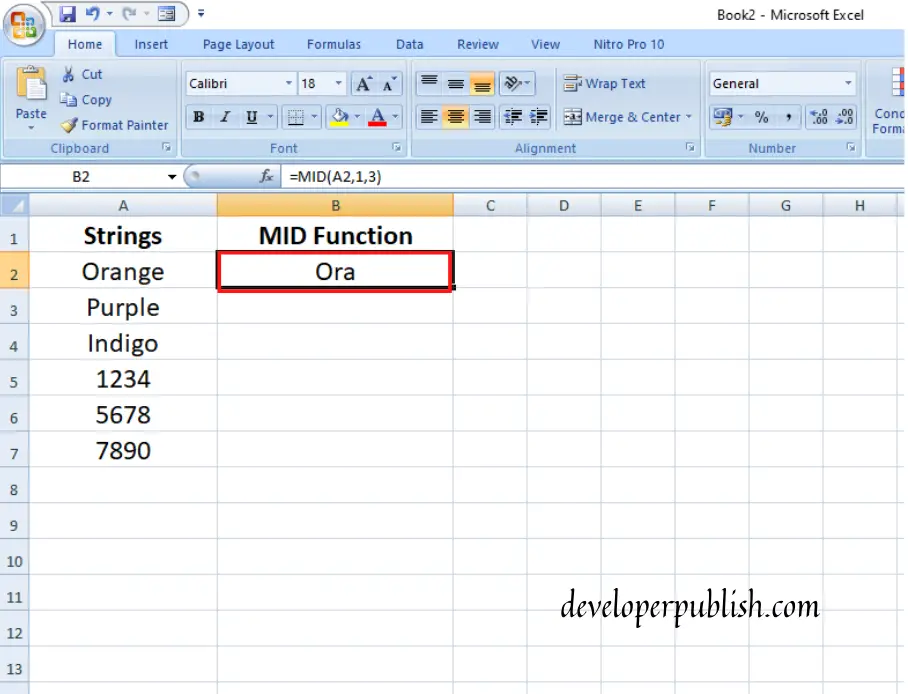The image size is (908, 694).
Task: Expand borders options arrow
Action: pyautogui.click(x=314, y=117)
